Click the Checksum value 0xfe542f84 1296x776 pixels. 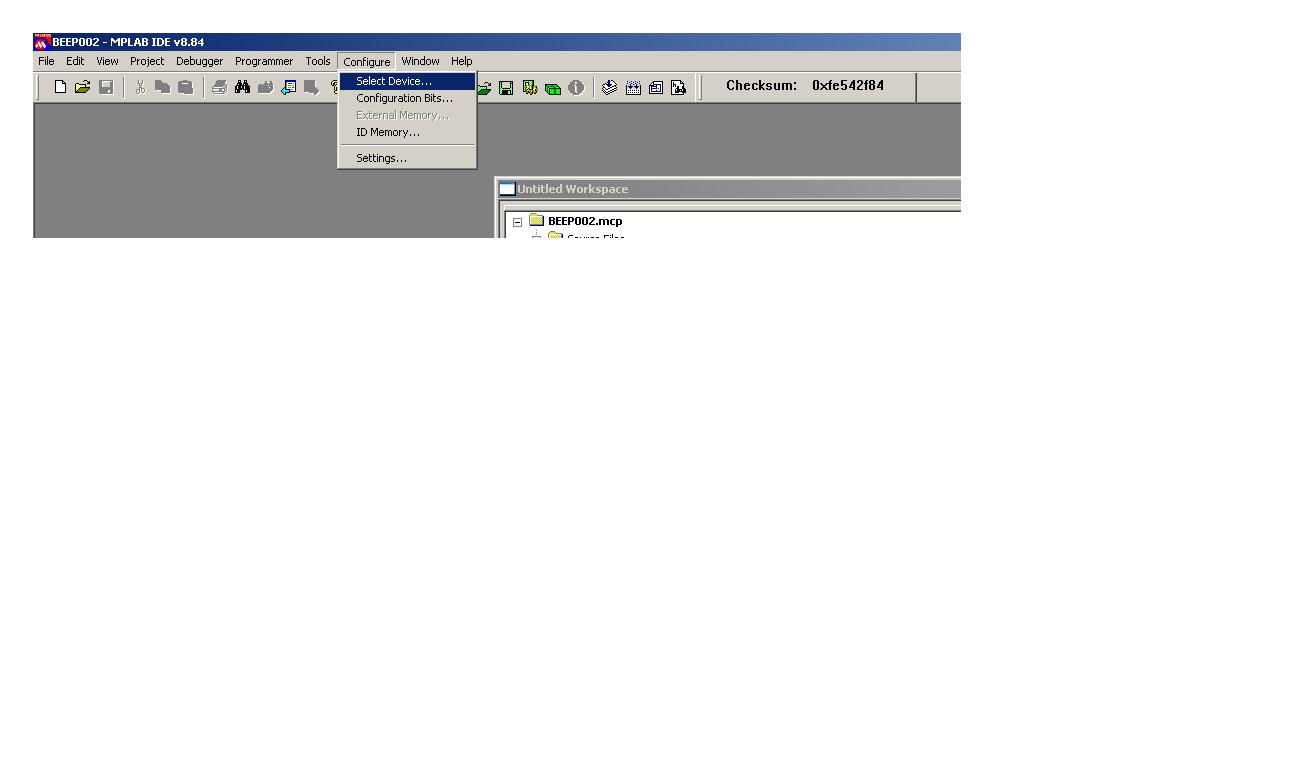848,86
